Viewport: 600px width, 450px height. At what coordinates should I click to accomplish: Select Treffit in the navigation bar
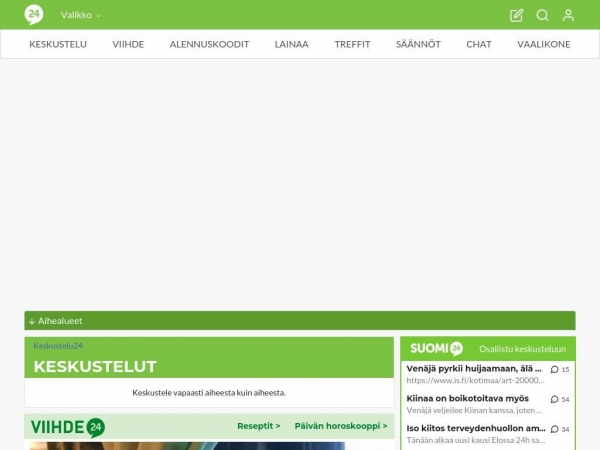click(x=352, y=44)
